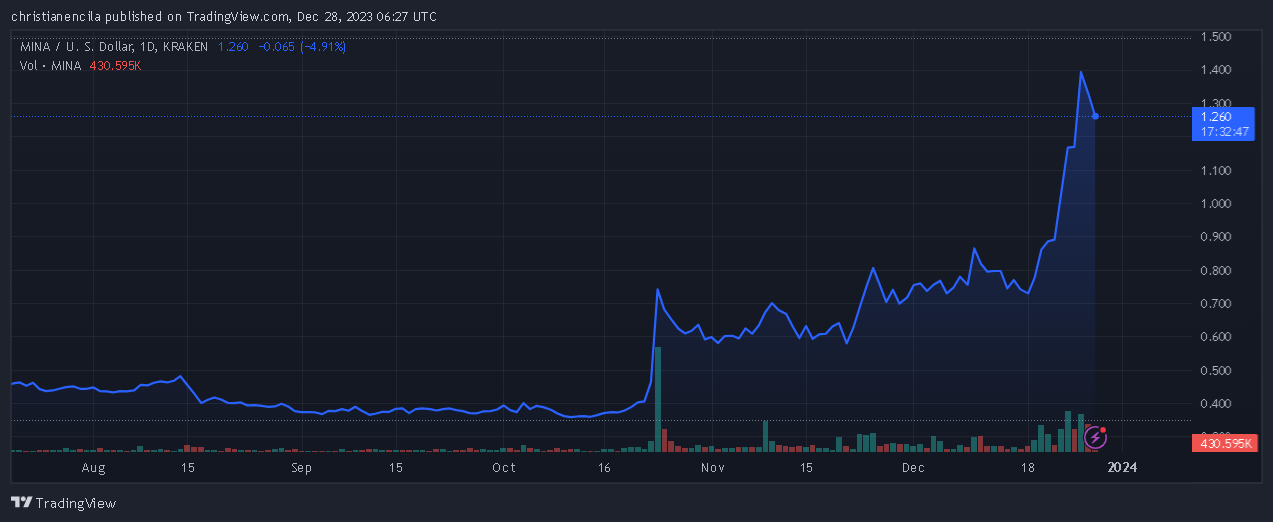Click the 17:32:47 countdown timer label
This screenshot has height=522, width=1273.
tap(1224, 131)
